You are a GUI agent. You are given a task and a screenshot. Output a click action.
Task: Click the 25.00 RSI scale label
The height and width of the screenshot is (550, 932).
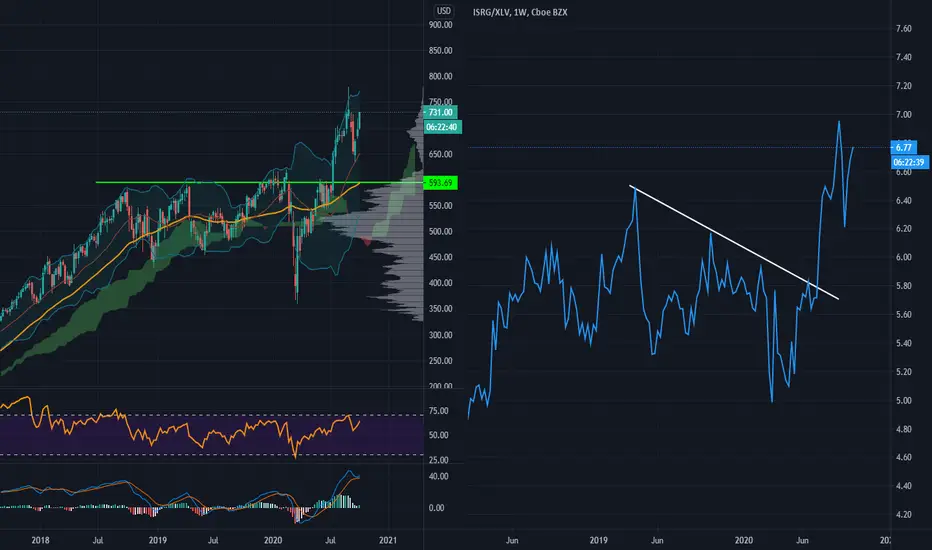click(439, 460)
